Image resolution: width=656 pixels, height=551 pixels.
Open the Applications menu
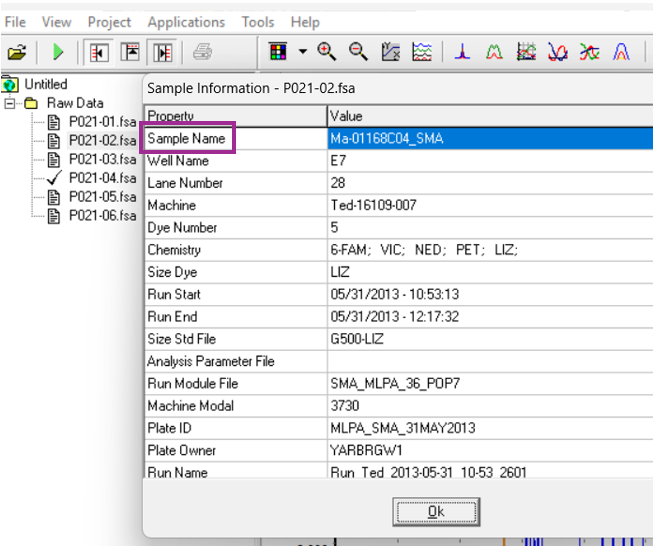coord(186,21)
